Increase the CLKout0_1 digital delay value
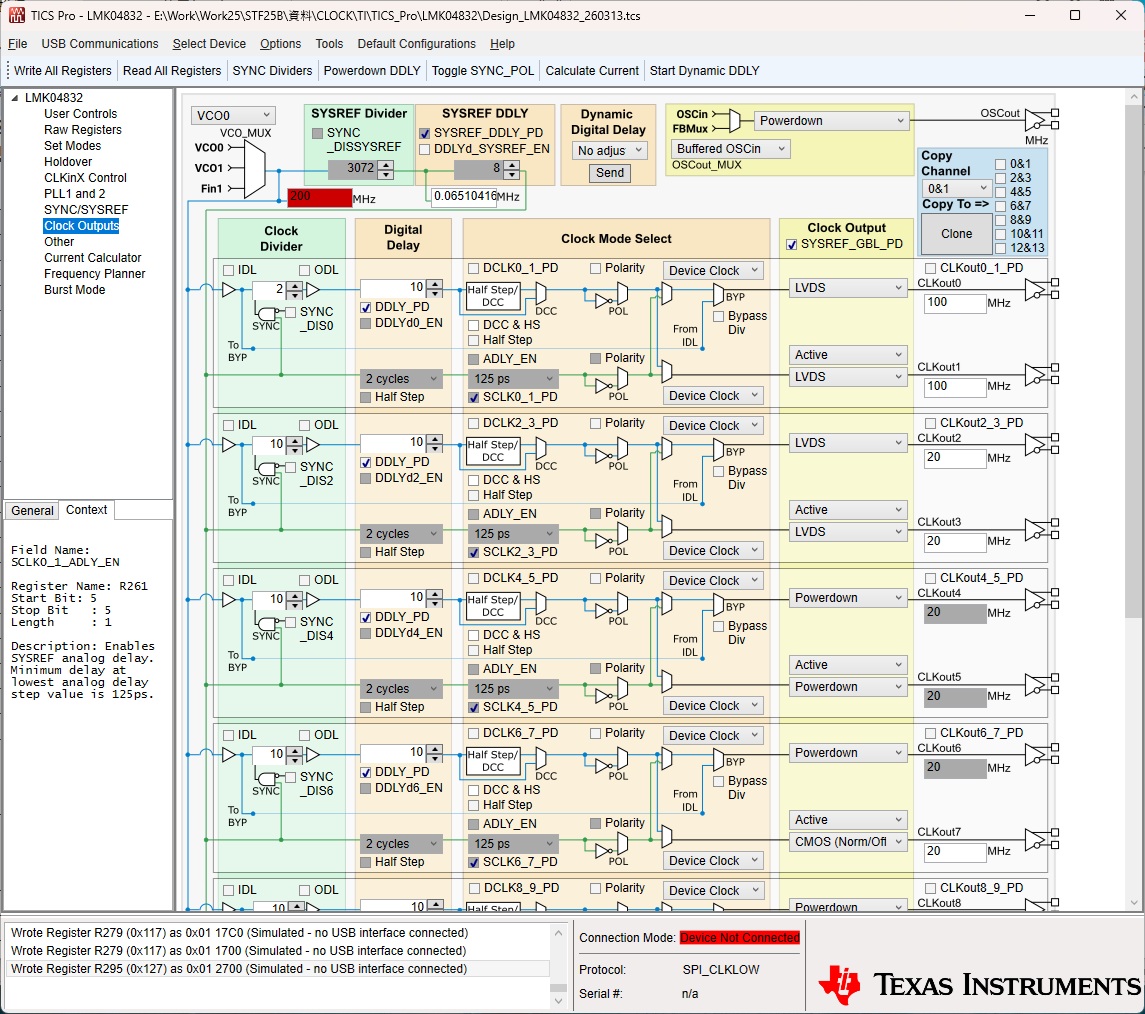This screenshot has width=1145, height=1014. 434,284
